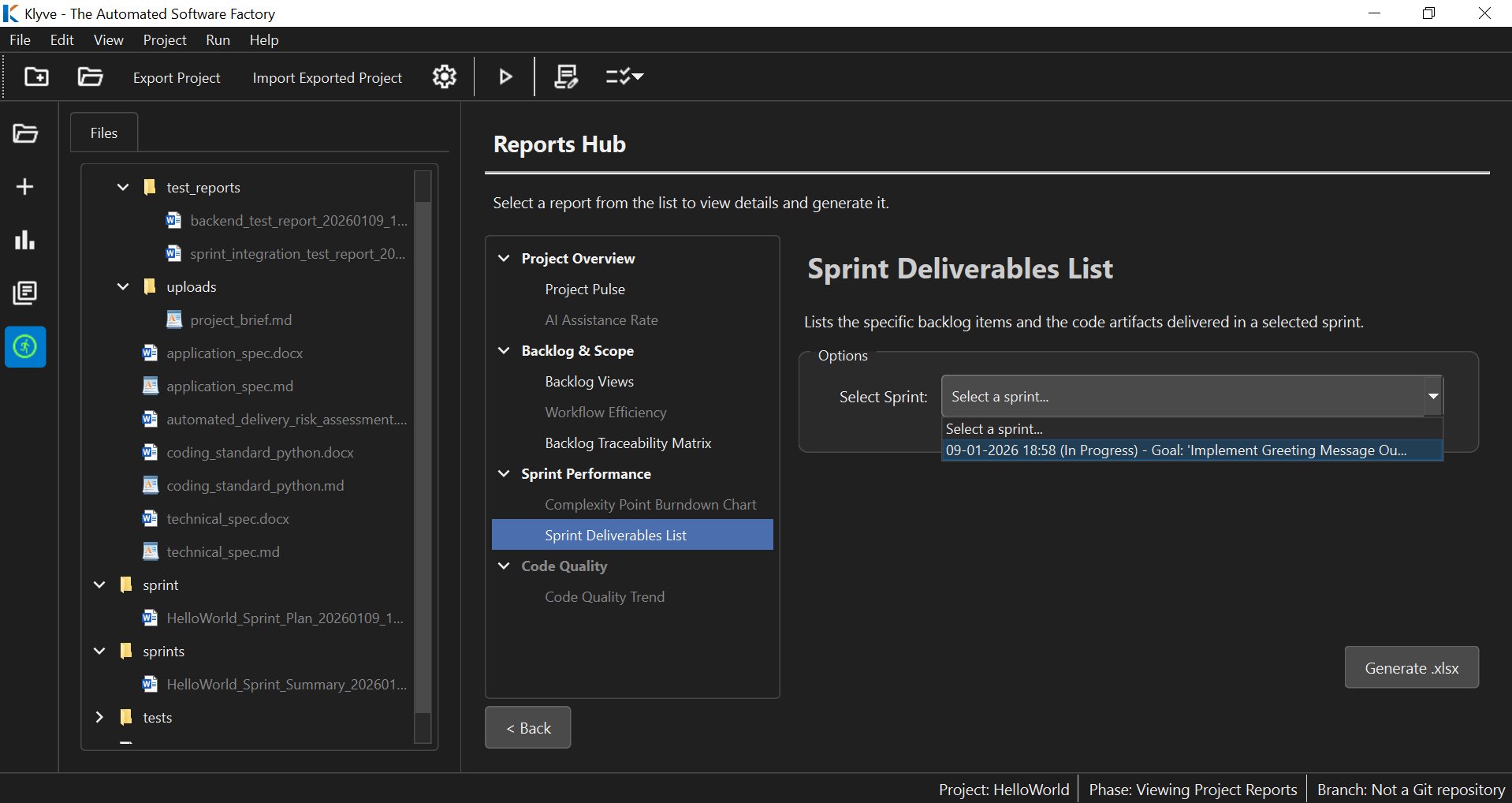Open the bar chart sidebar icon

point(25,240)
